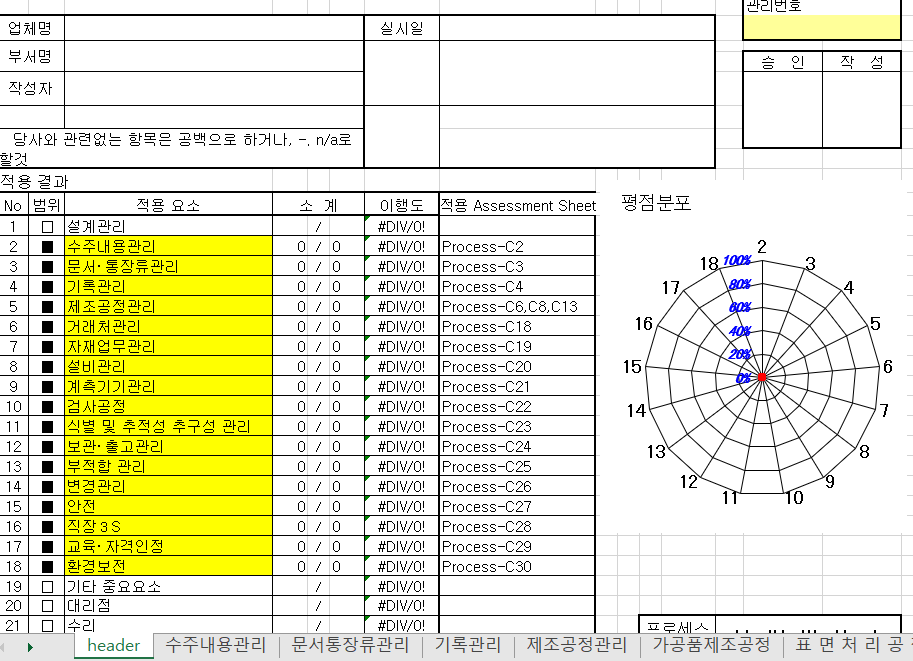Select the 부적합 관리 link cell
The image size is (913, 661).
(168, 466)
